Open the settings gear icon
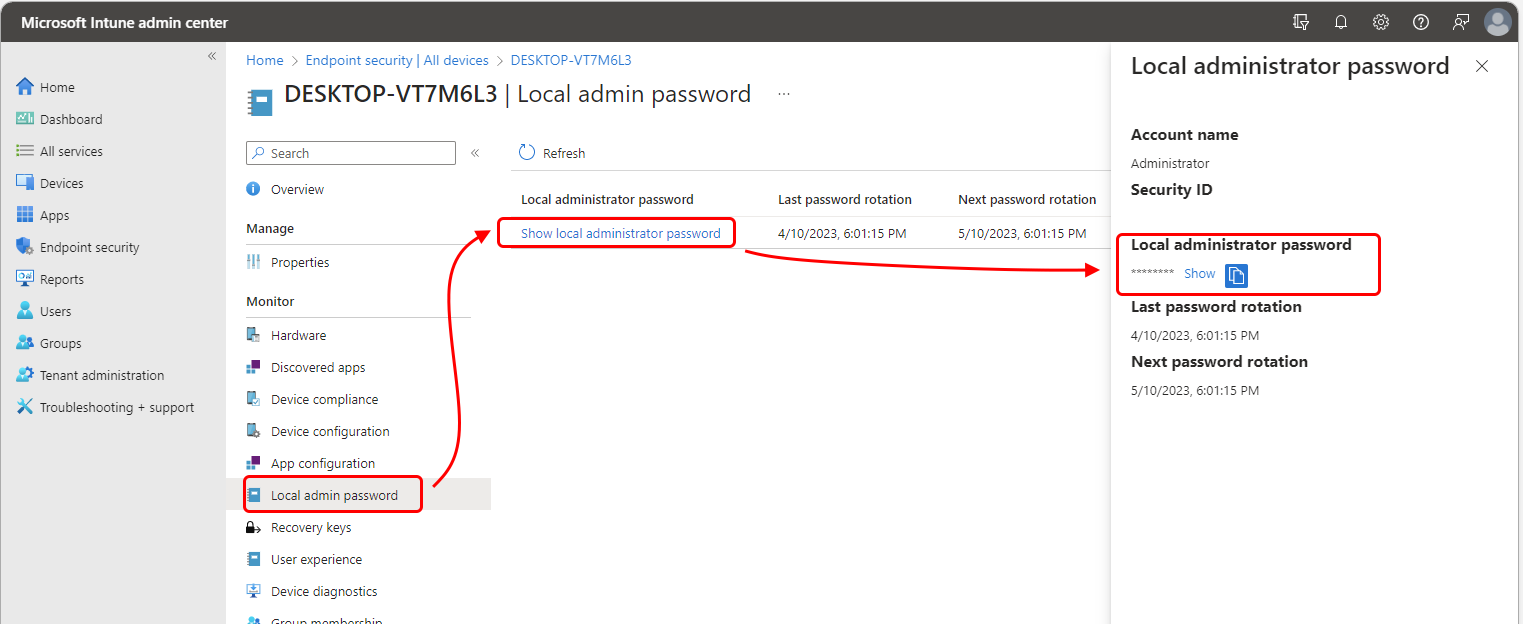The height and width of the screenshot is (624, 1523). (1381, 22)
